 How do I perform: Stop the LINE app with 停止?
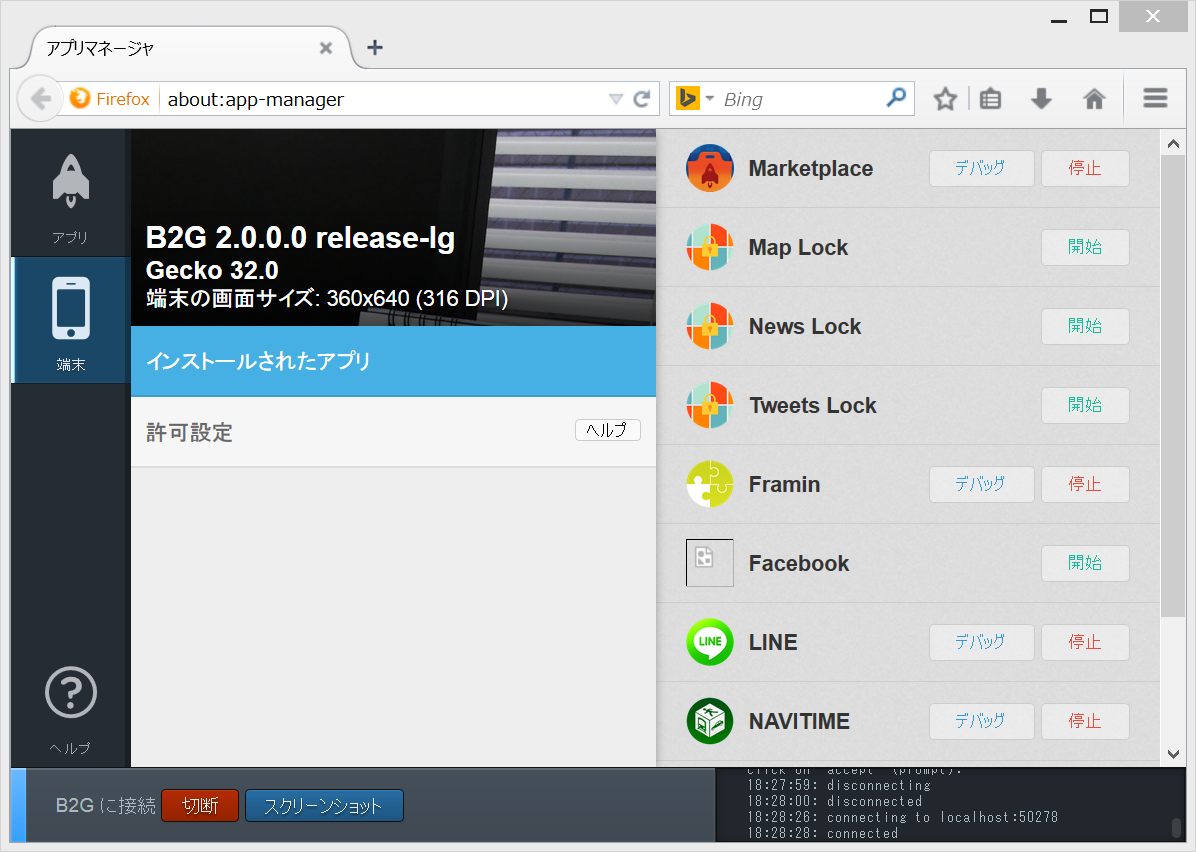pos(1085,642)
